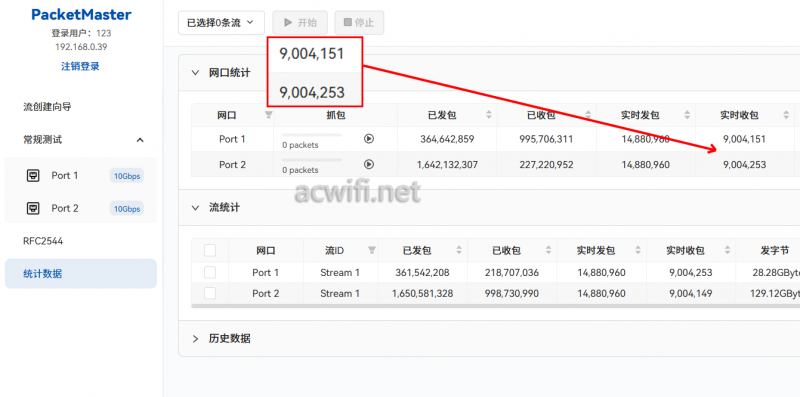
Task: Sort port statistics by 实时收包 column
Action: point(786,115)
